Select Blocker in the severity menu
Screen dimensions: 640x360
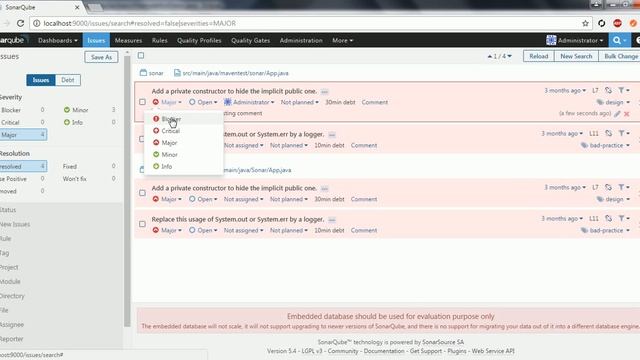pyautogui.click(x=183, y=119)
